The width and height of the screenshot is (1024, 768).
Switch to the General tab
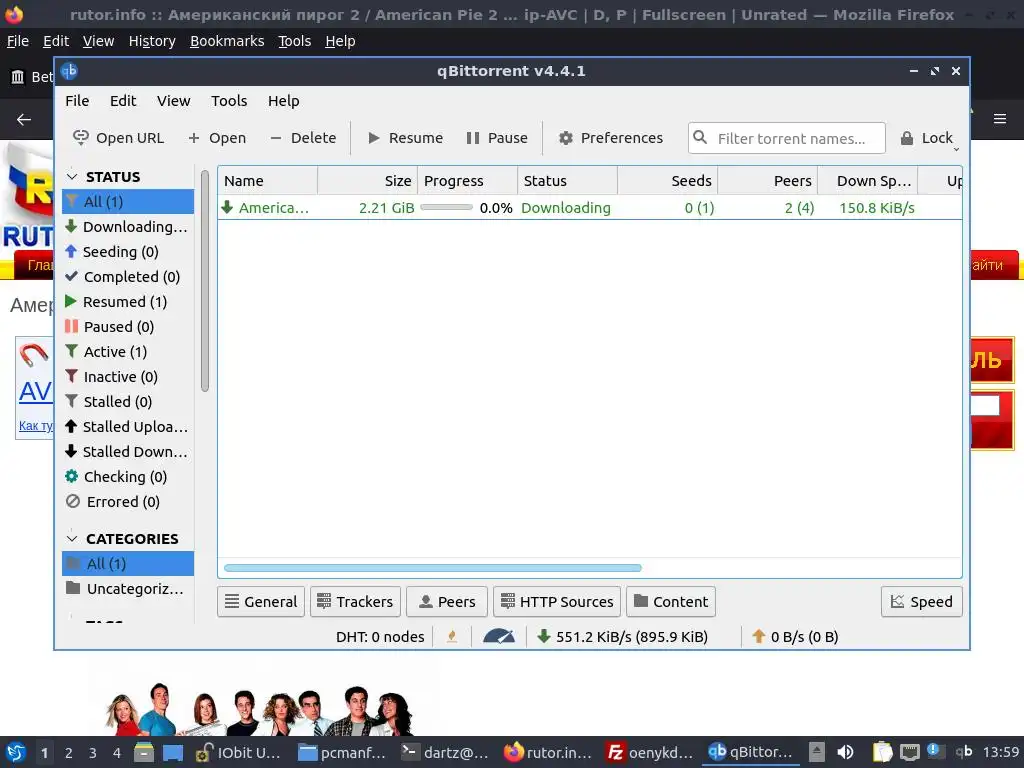pos(261,601)
